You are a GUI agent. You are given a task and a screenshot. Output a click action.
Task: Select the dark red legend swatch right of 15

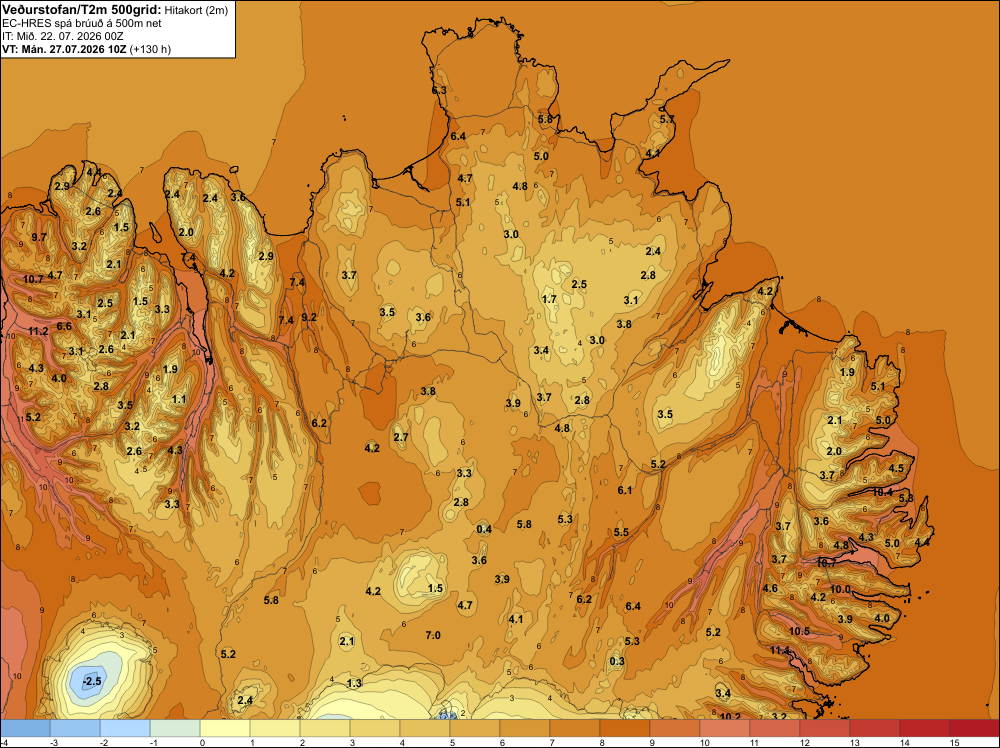click(x=974, y=728)
